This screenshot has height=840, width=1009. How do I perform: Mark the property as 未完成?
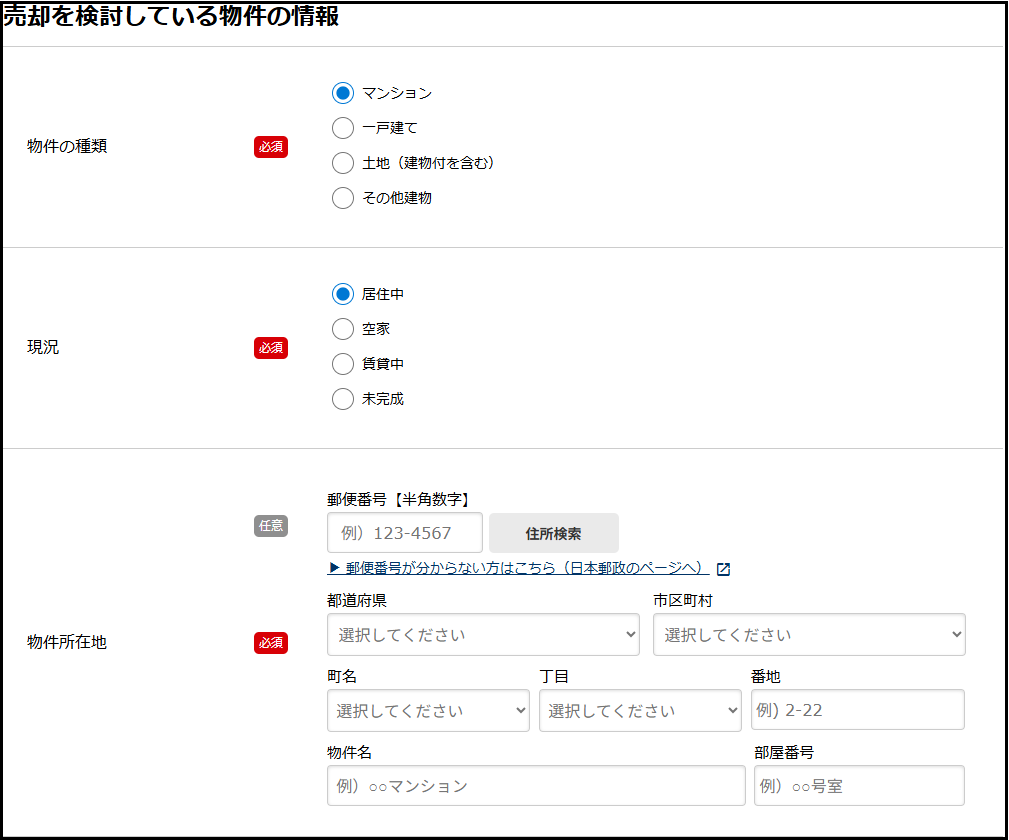[x=343, y=399]
